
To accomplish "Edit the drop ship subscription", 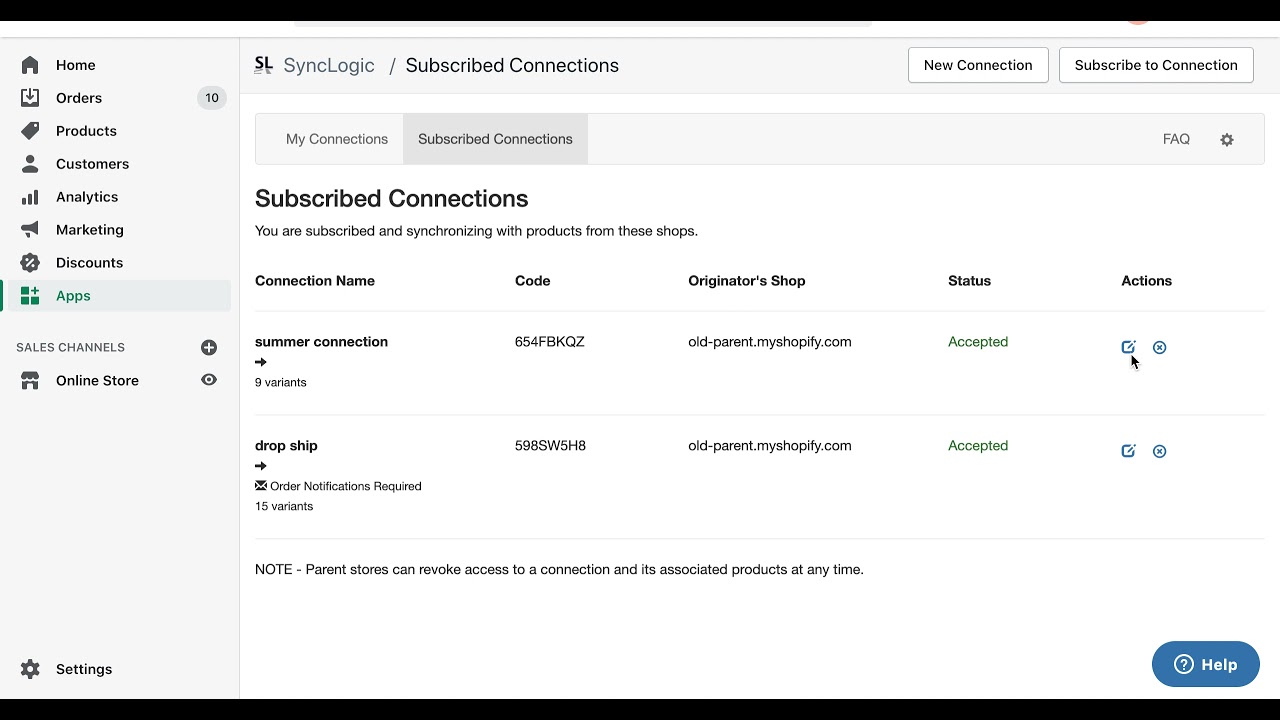I will 1128,451.
